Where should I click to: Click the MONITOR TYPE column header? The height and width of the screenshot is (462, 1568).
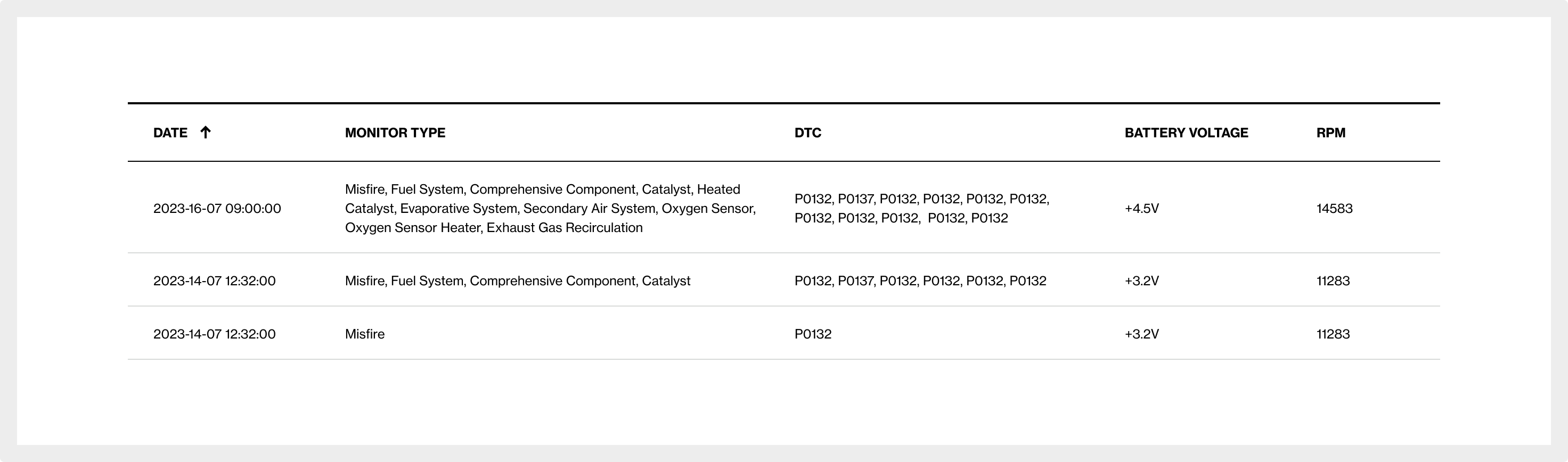pyautogui.click(x=395, y=133)
